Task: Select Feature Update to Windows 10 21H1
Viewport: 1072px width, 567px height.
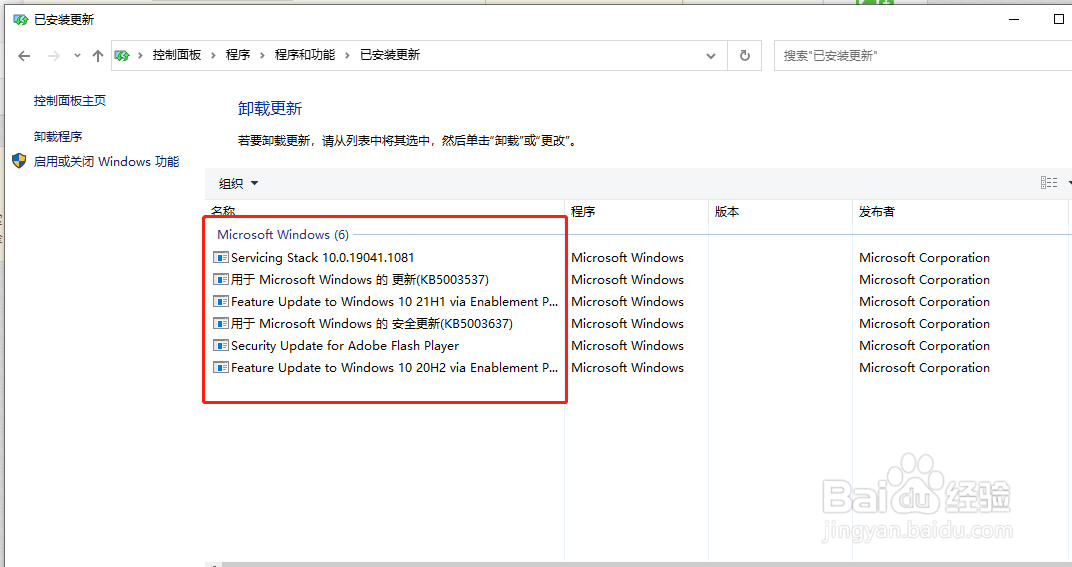Action: click(x=394, y=302)
